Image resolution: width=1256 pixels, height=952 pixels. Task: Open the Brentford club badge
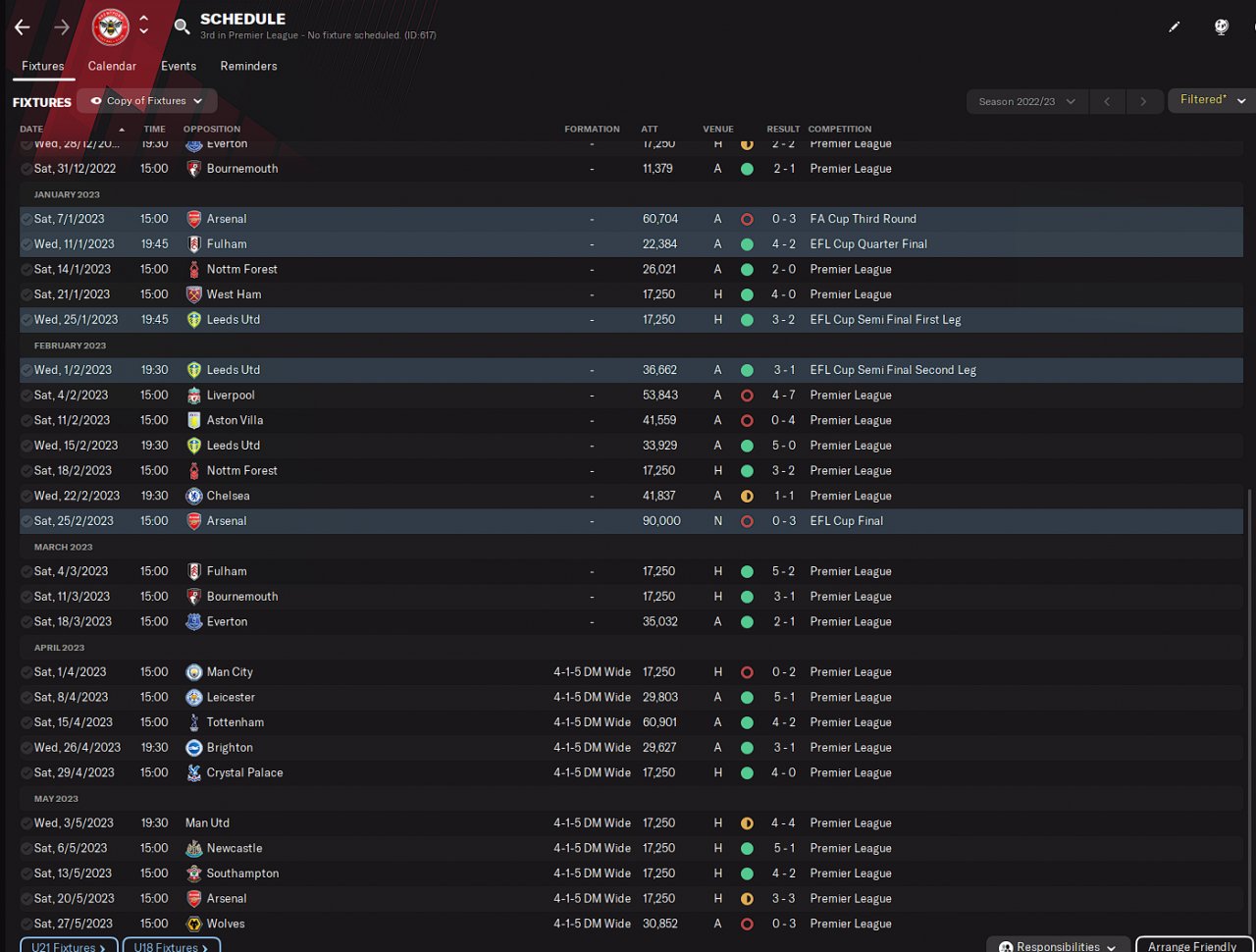coord(111,27)
